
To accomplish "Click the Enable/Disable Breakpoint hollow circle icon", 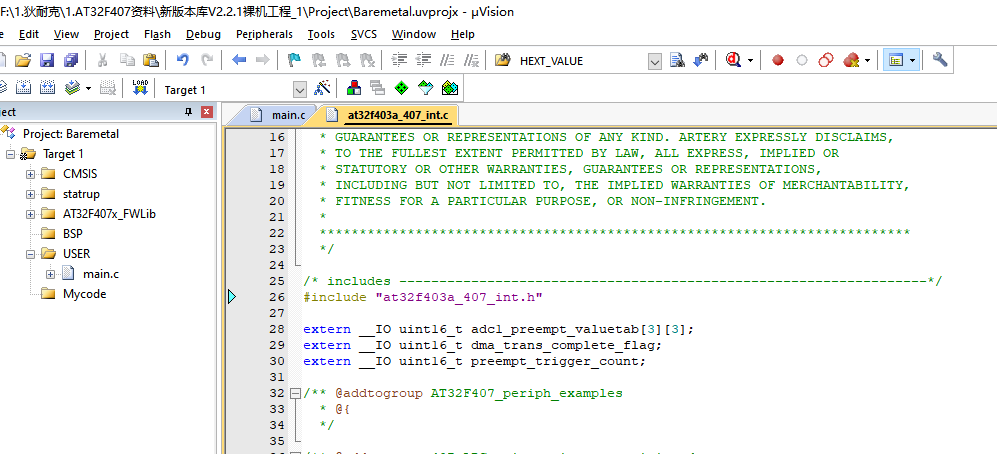I will (802, 60).
